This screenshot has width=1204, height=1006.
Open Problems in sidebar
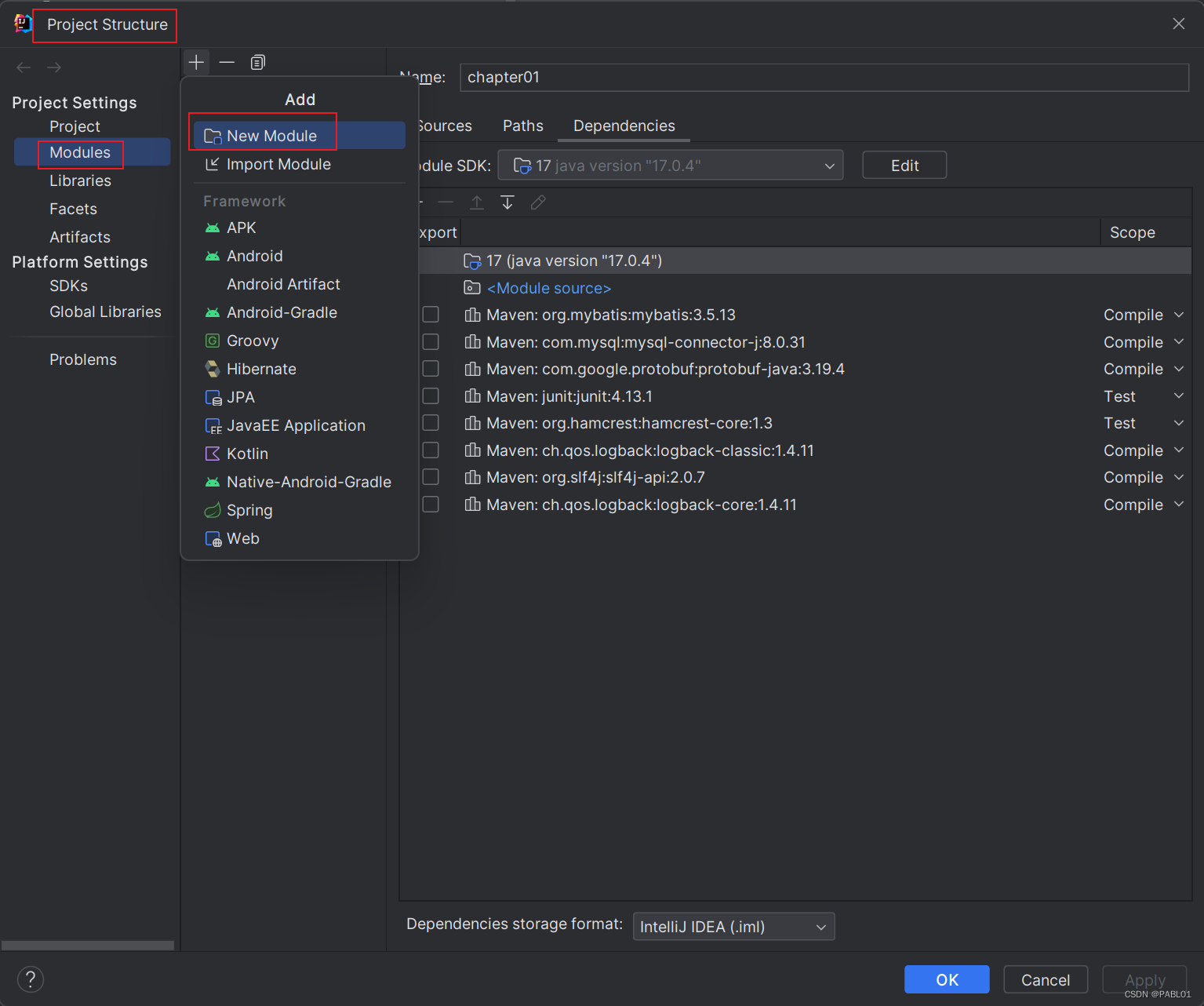(x=83, y=359)
